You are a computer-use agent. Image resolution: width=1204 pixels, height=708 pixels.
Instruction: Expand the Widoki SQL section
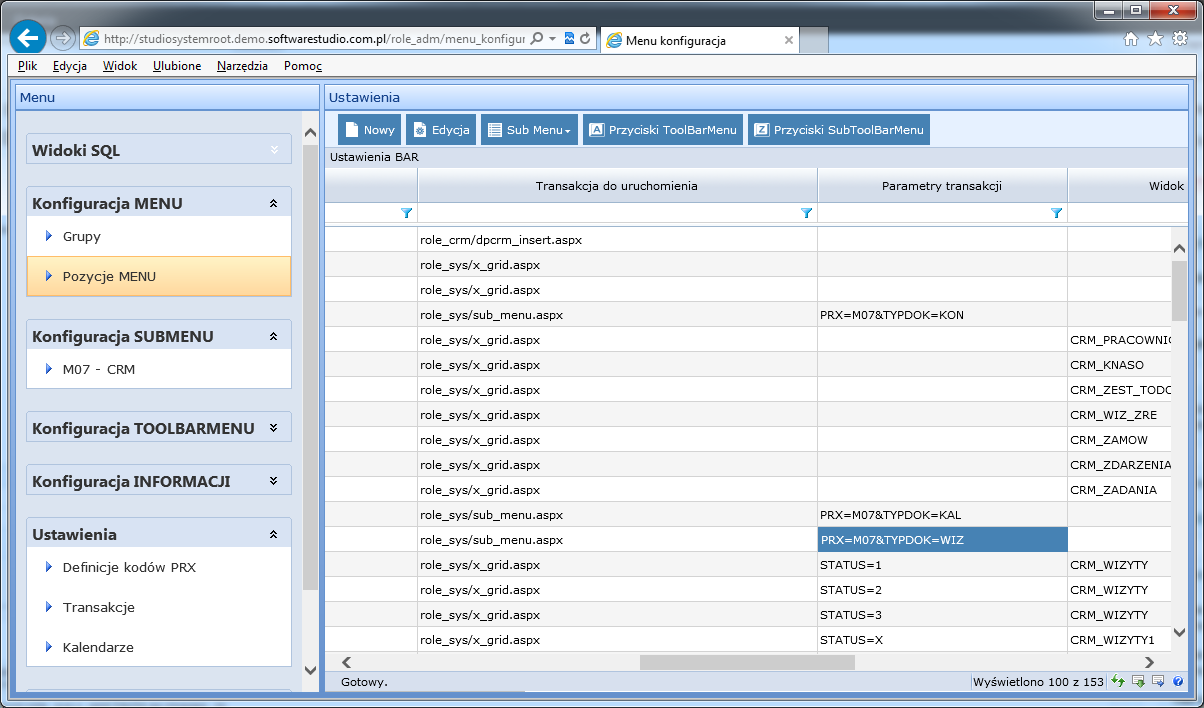[x=273, y=150]
